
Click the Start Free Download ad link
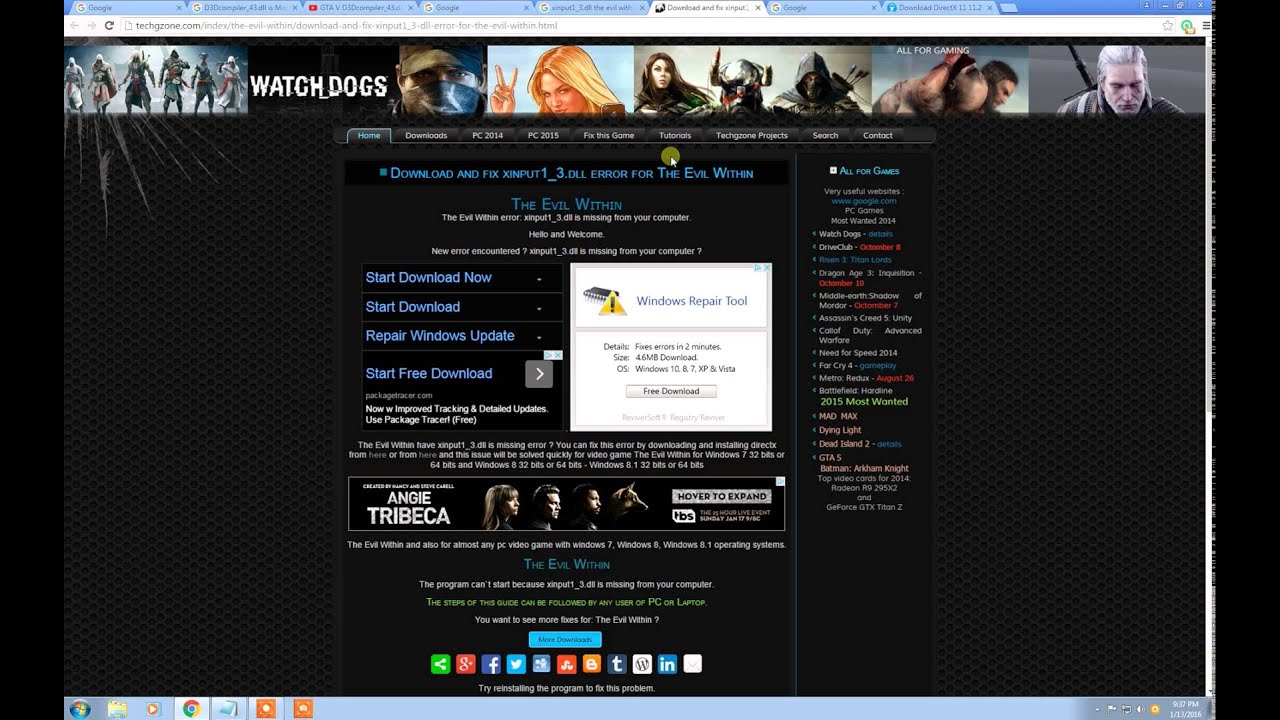[x=428, y=373]
